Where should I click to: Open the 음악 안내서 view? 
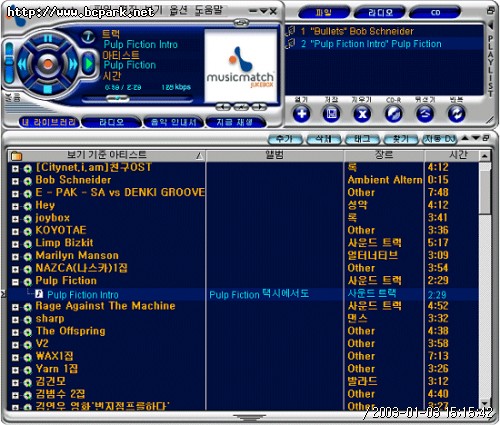pos(174,122)
